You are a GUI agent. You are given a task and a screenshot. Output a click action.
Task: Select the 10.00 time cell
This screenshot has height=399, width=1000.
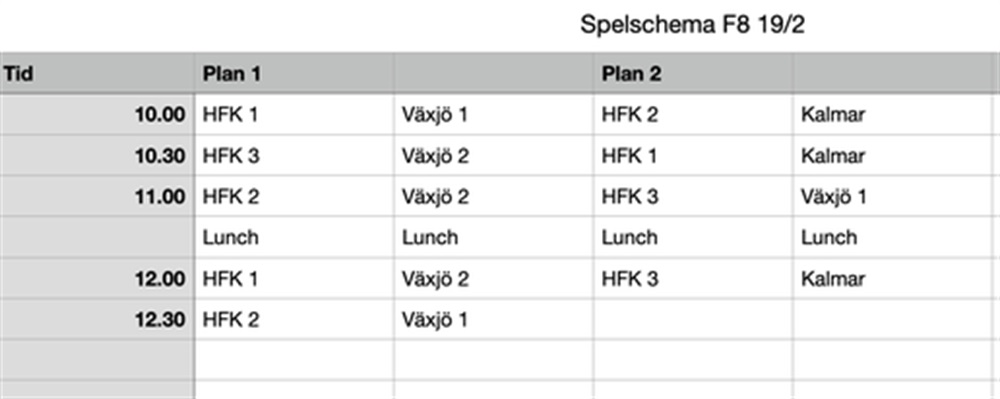(x=97, y=115)
